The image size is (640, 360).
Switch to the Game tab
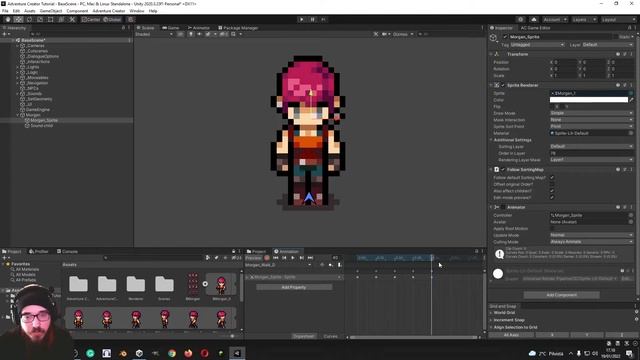171,28
